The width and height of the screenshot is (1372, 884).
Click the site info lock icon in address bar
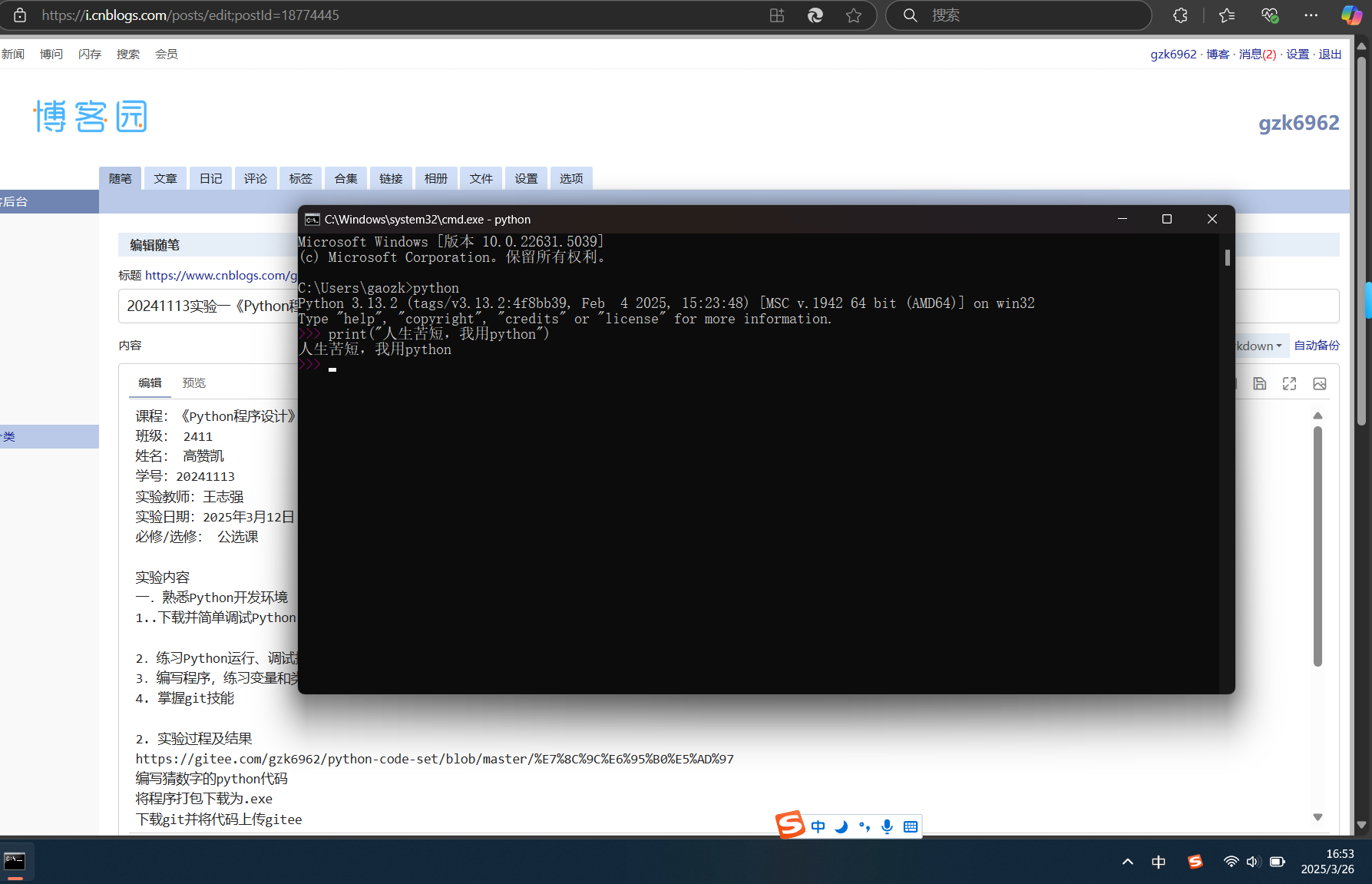click(20, 15)
